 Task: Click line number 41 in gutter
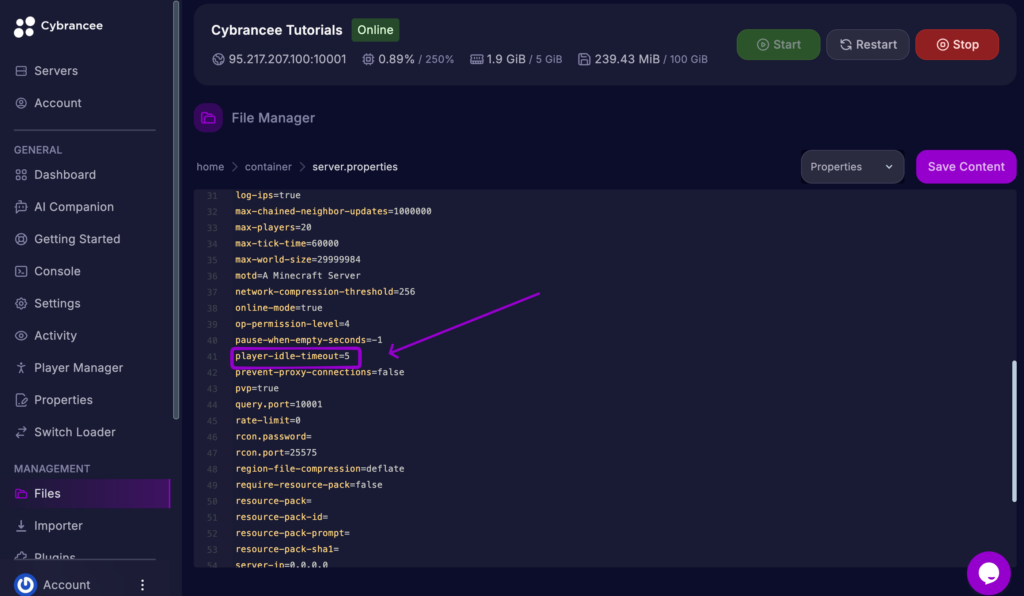tap(212, 356)
